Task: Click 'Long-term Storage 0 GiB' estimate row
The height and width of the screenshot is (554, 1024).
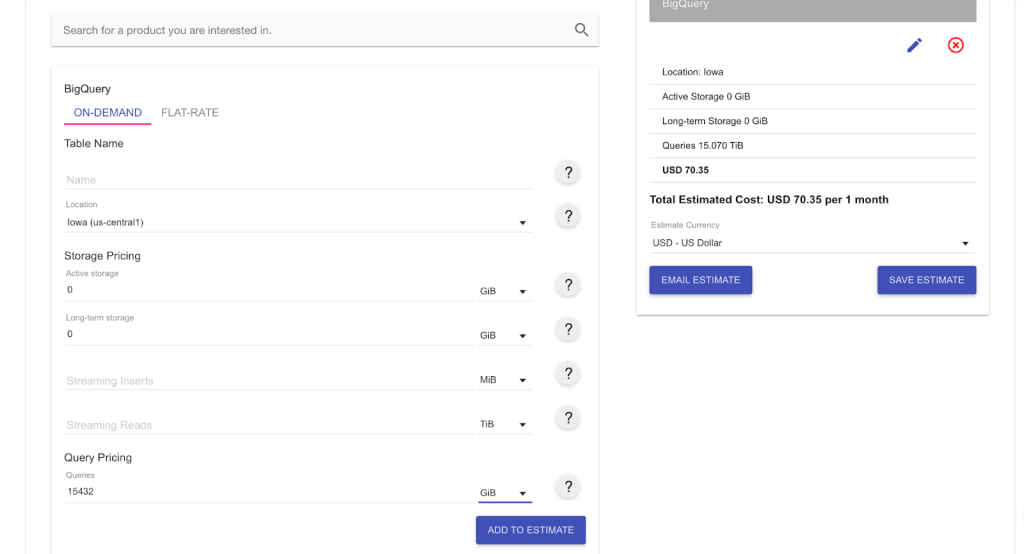Action: click(x=812, y=121)
